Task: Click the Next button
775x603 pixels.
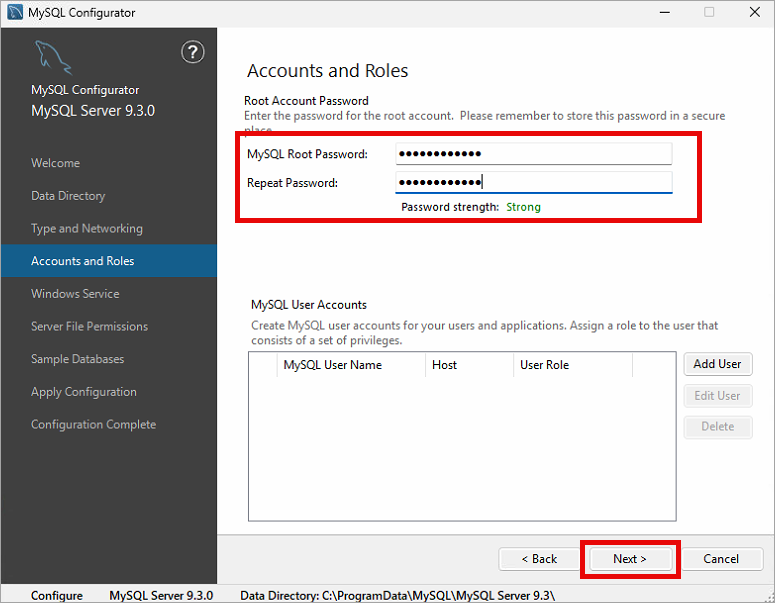Action: pyautogui.click(x=630, y=559)
